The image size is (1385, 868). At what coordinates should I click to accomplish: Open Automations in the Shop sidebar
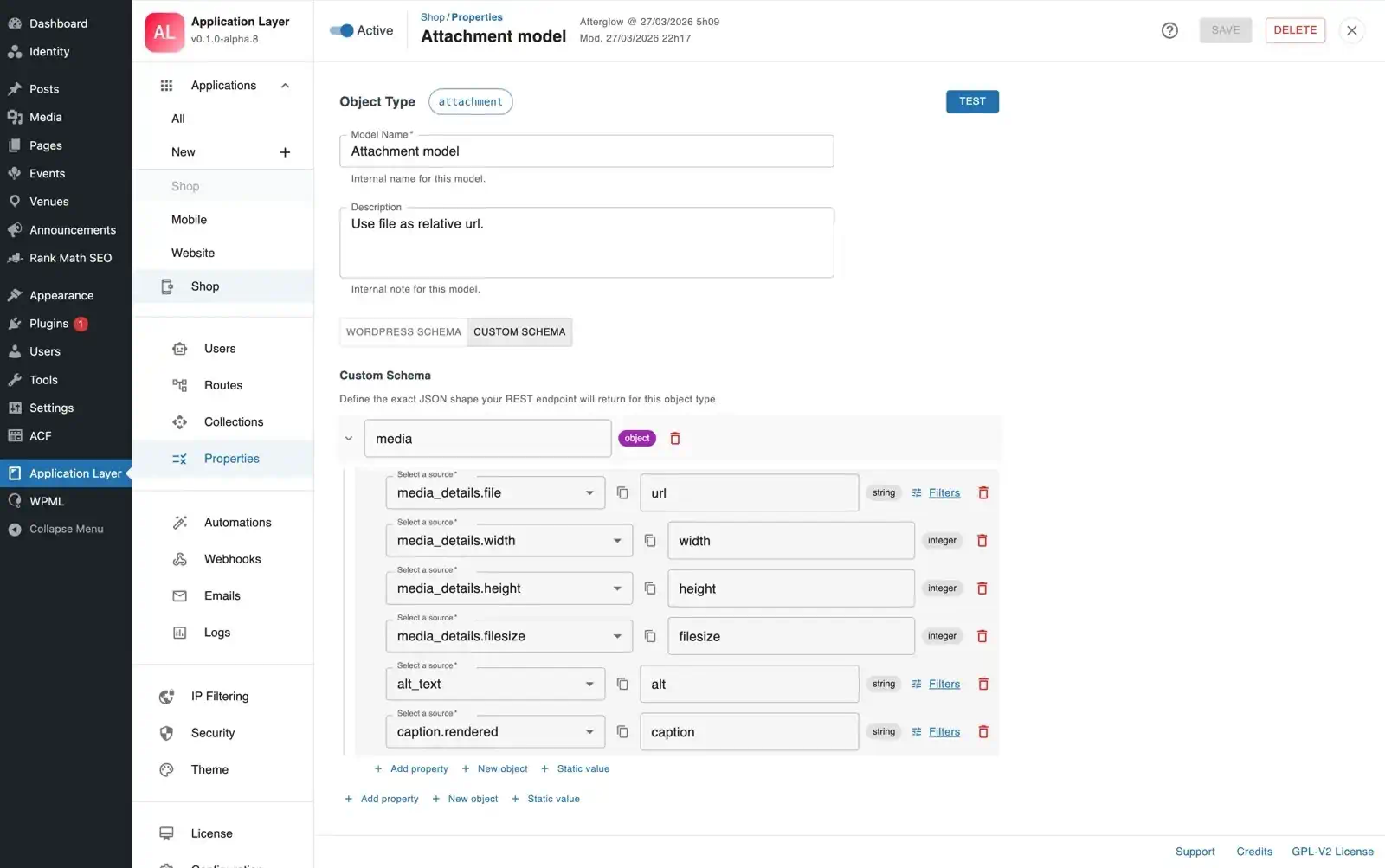point(237,522)
